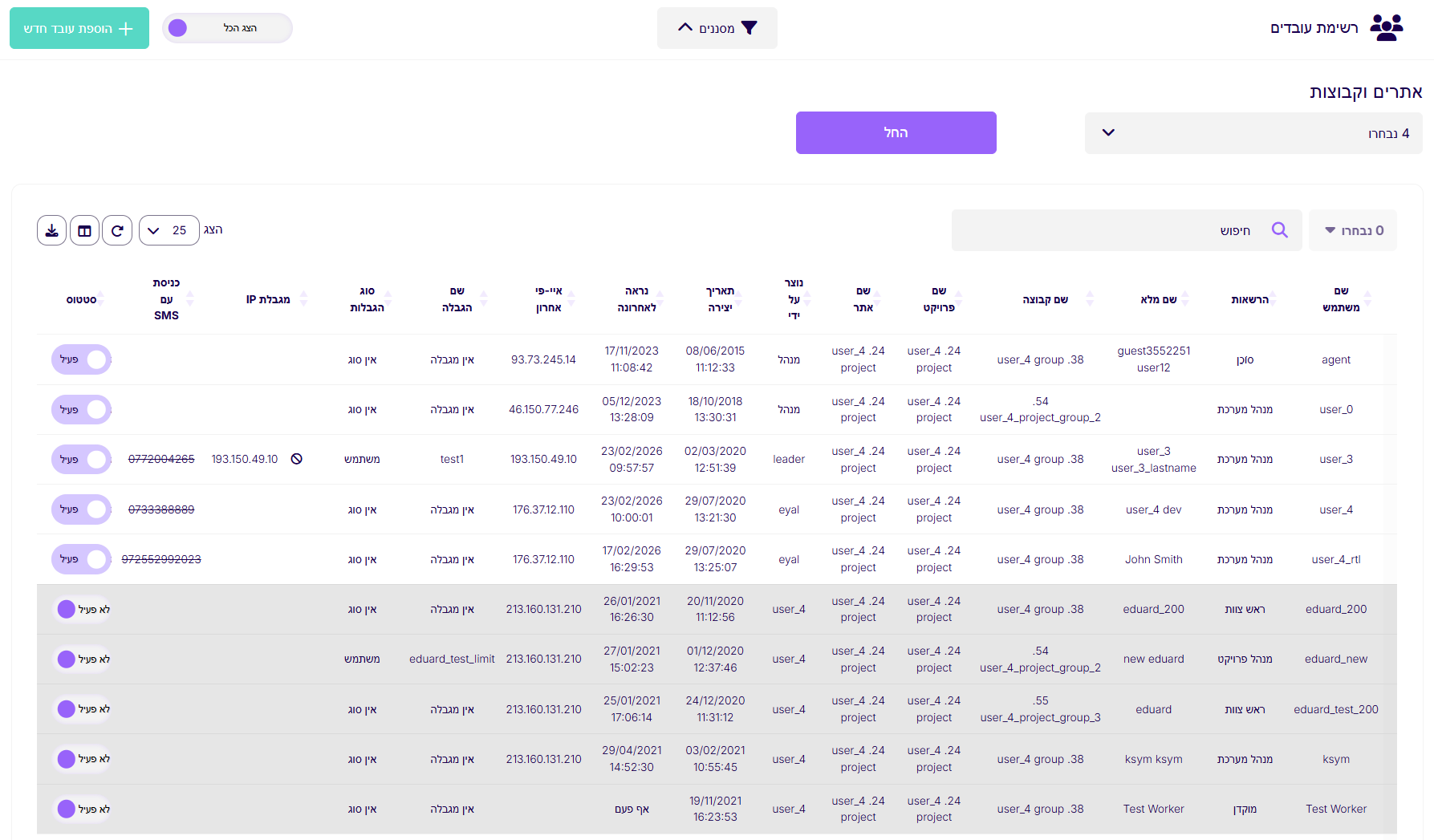
Task: Click the workers list people icon
Action: tap(1386, 28)
